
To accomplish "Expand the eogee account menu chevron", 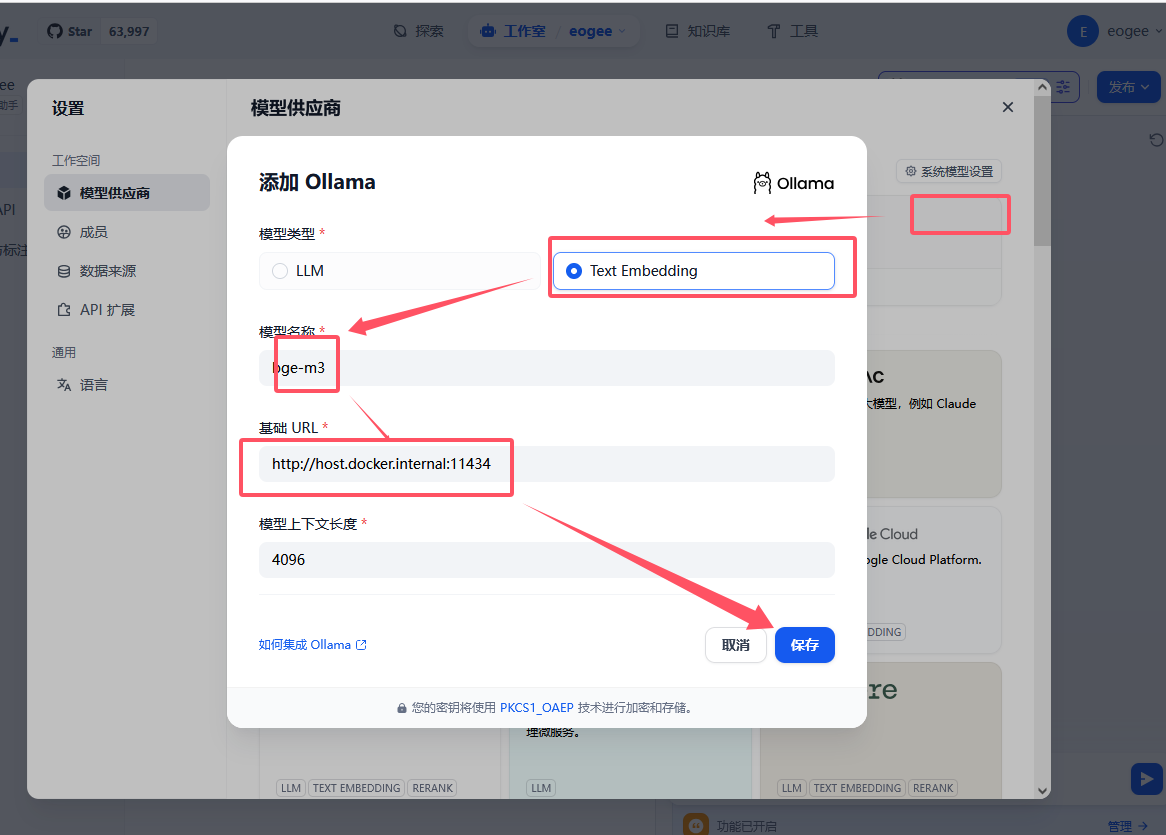I will click(x=1159, y=31).
